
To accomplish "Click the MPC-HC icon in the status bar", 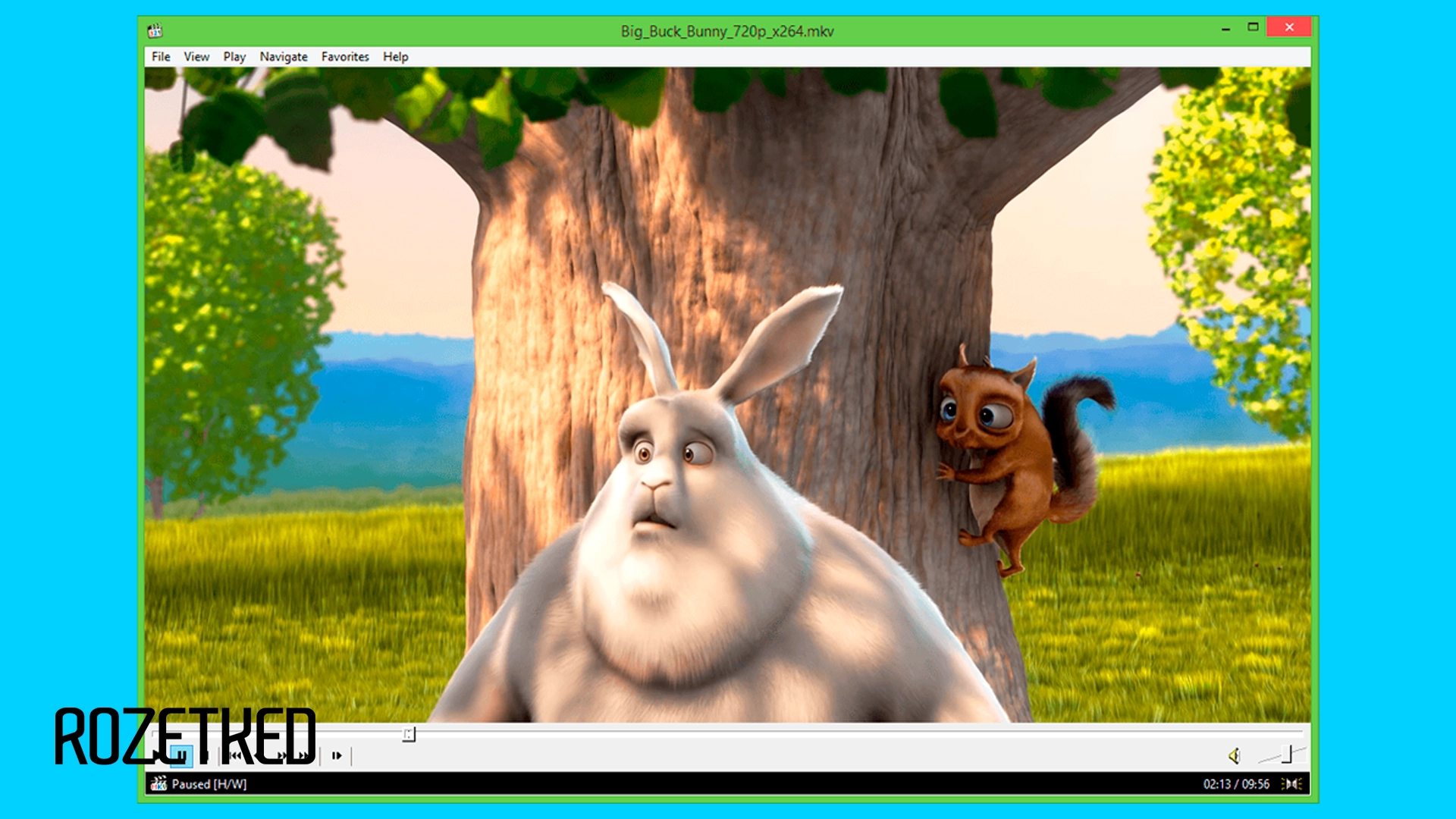I will pos(159,785).
